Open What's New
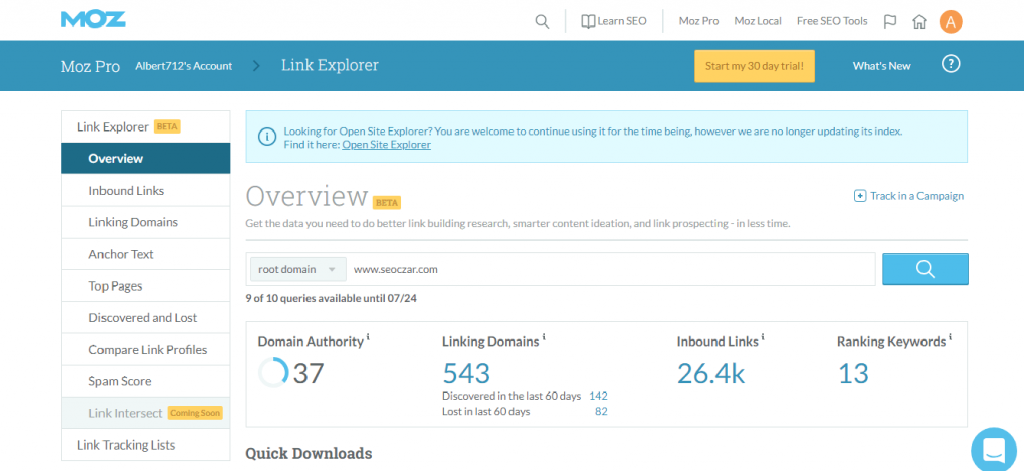Image resolution: width=1024 pixels, height=471 pixels. [x=882, y=66]
